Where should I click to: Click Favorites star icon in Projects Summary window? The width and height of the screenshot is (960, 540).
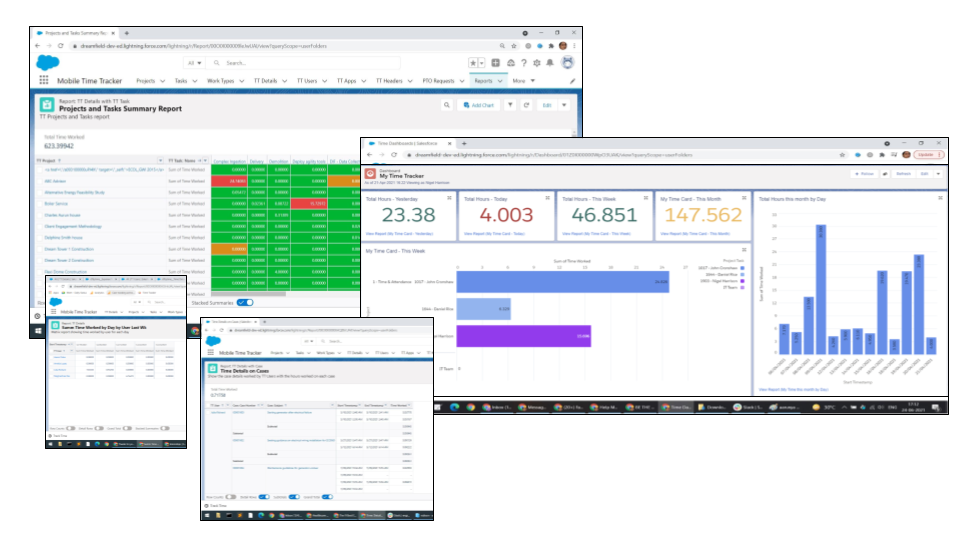pyautogui.click(x=473, y=62)
